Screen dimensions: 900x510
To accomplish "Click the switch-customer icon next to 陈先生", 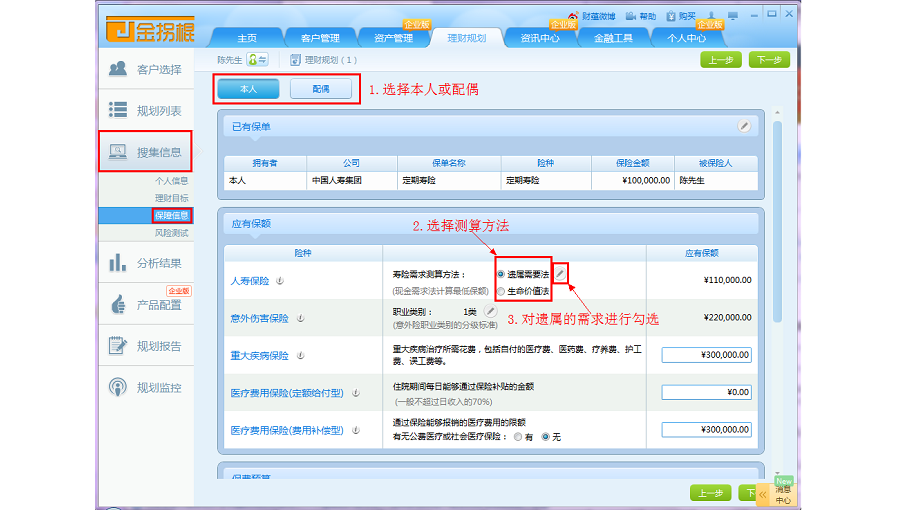I will [x=258, y=60].
